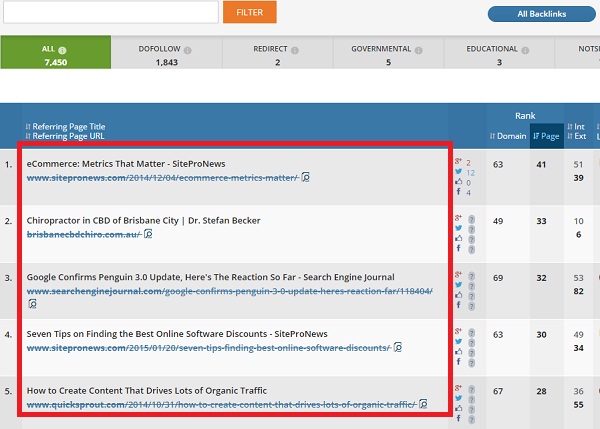The height and width of the screenshot is (429, 600).
Task: Click the info icon on the DOFOLLOW tab
Action: [188, 49]
